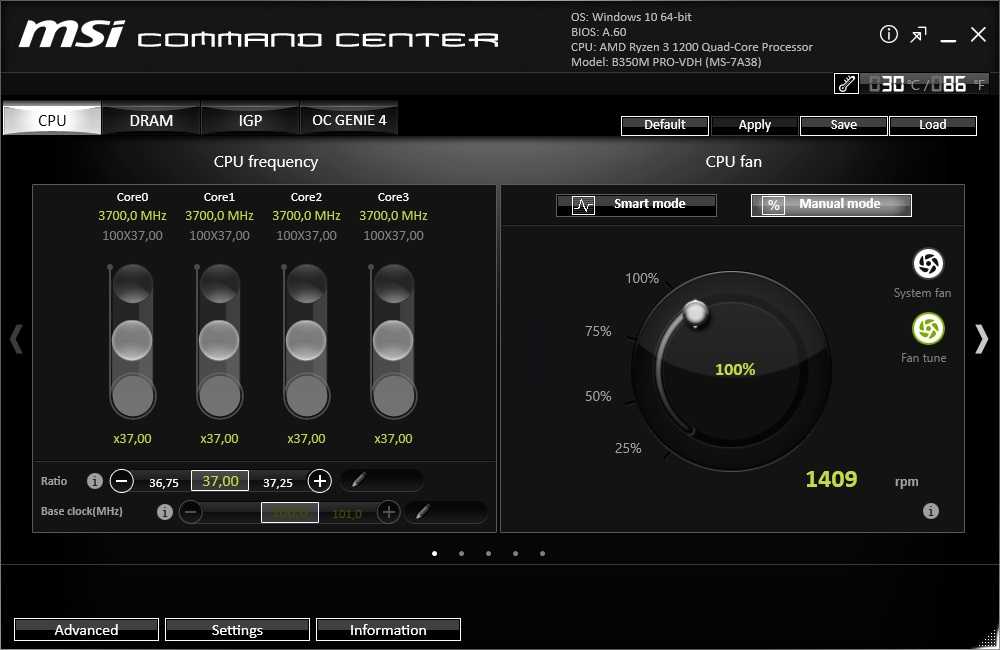Select the second page indicator dot
The width and height of the screenshot is (1000, 650).
coord(461,553)
